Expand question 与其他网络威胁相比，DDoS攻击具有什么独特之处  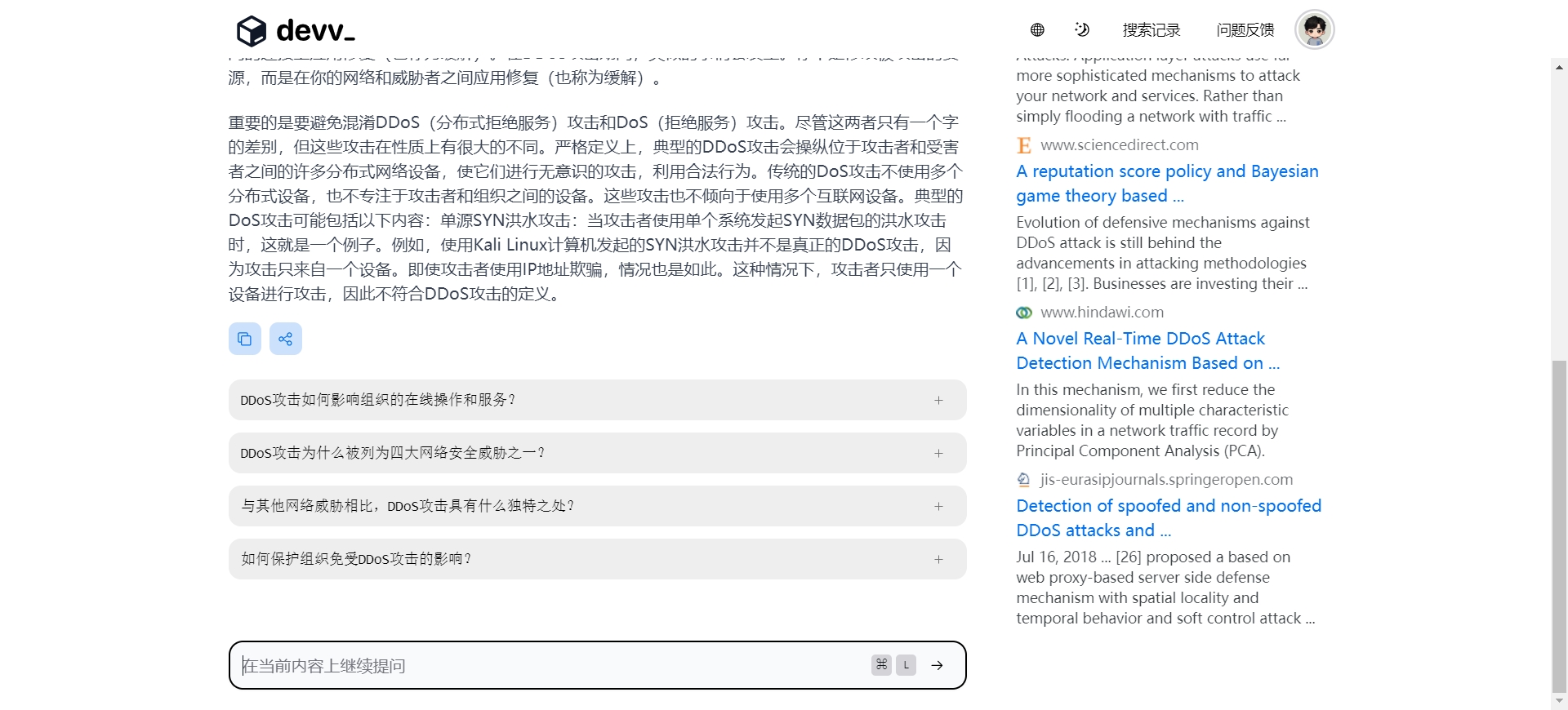click(x=597, y=506)
